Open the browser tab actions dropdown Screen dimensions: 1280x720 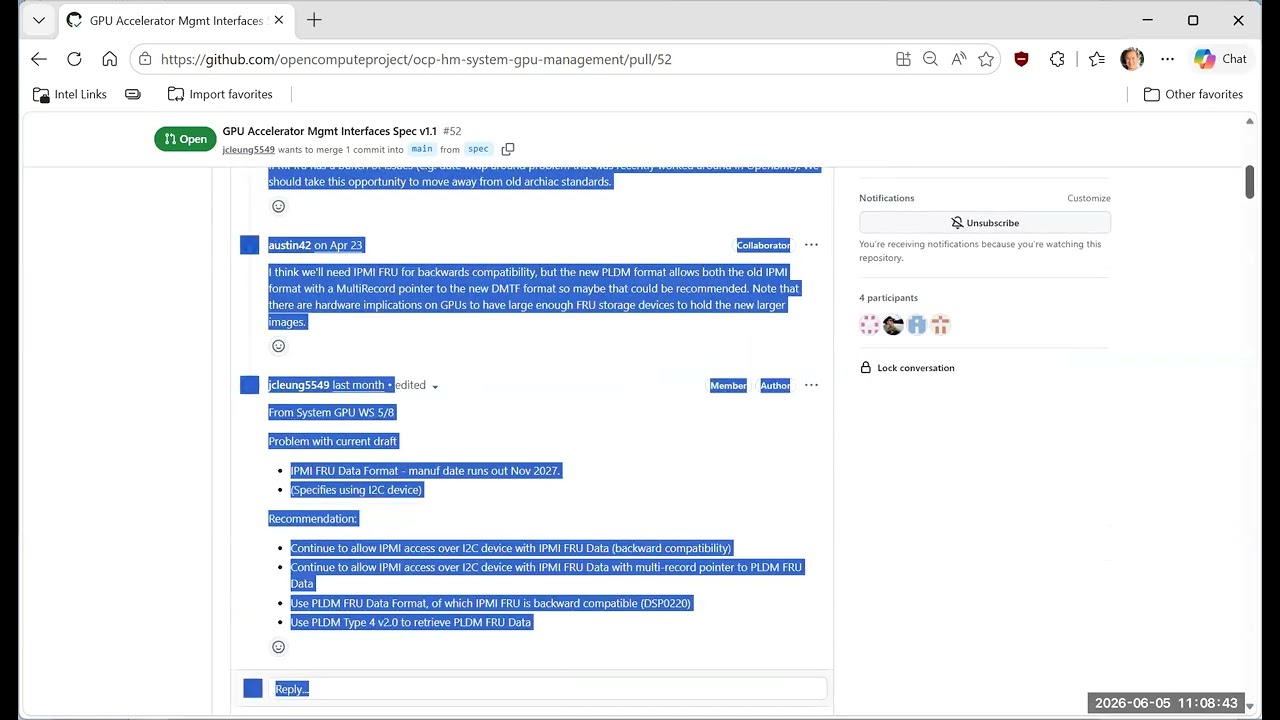[x=38, y=20]
